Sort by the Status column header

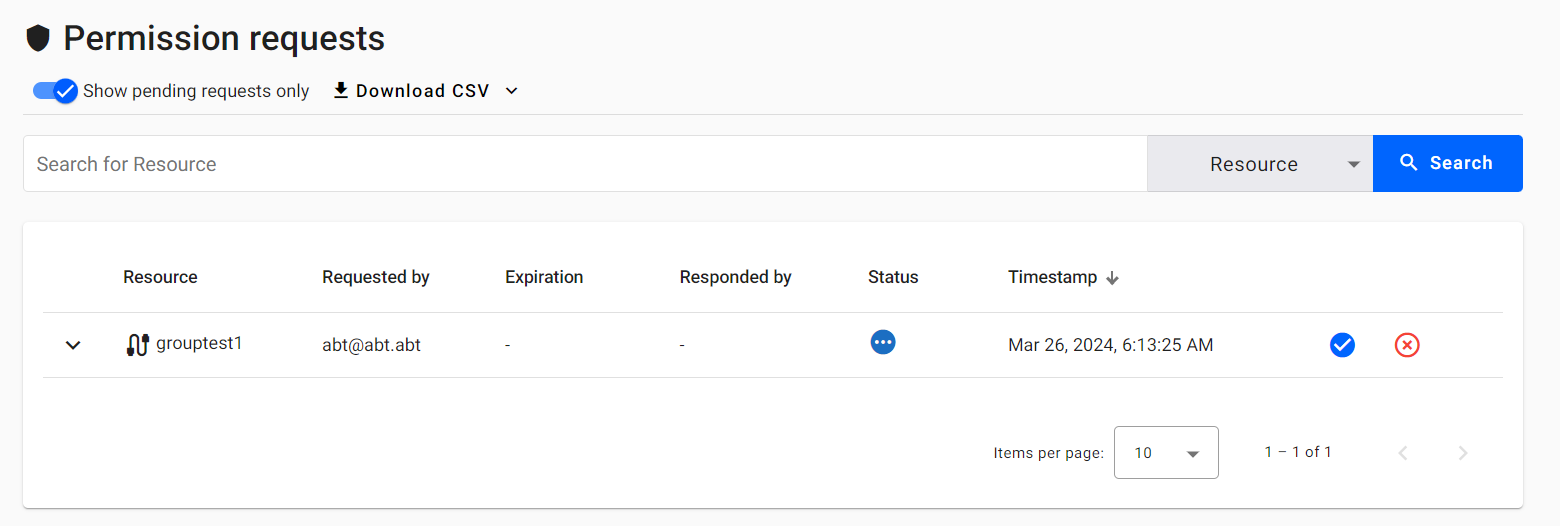893,277
